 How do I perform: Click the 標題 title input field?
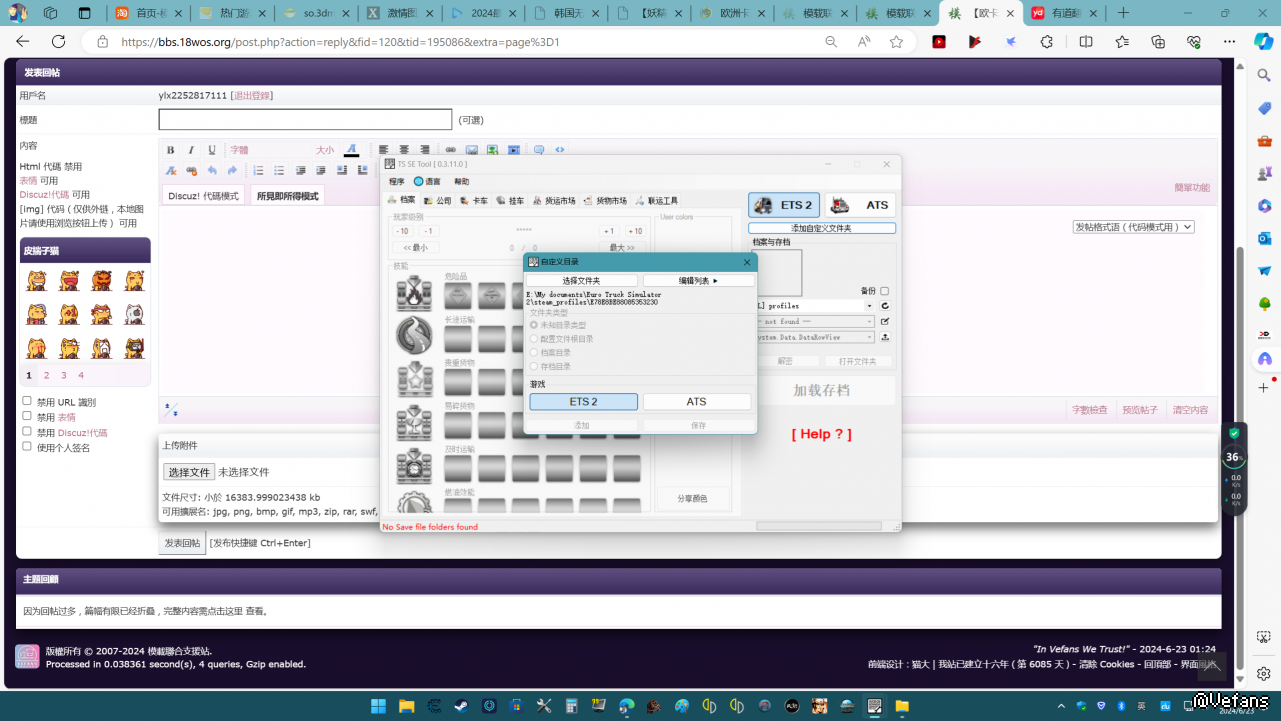click(305, 120)
